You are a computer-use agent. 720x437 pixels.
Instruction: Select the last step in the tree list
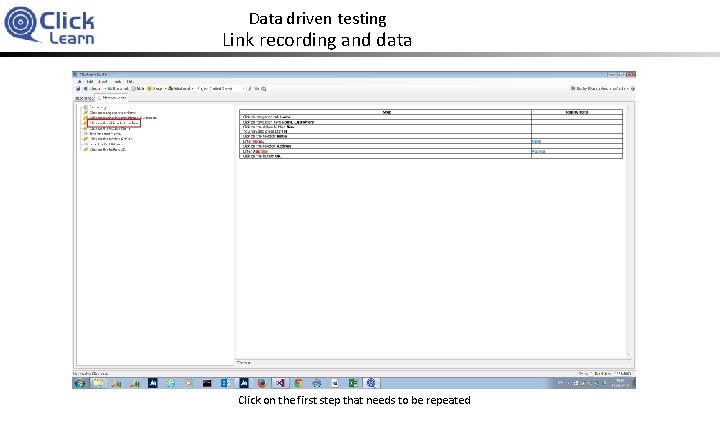107,150
